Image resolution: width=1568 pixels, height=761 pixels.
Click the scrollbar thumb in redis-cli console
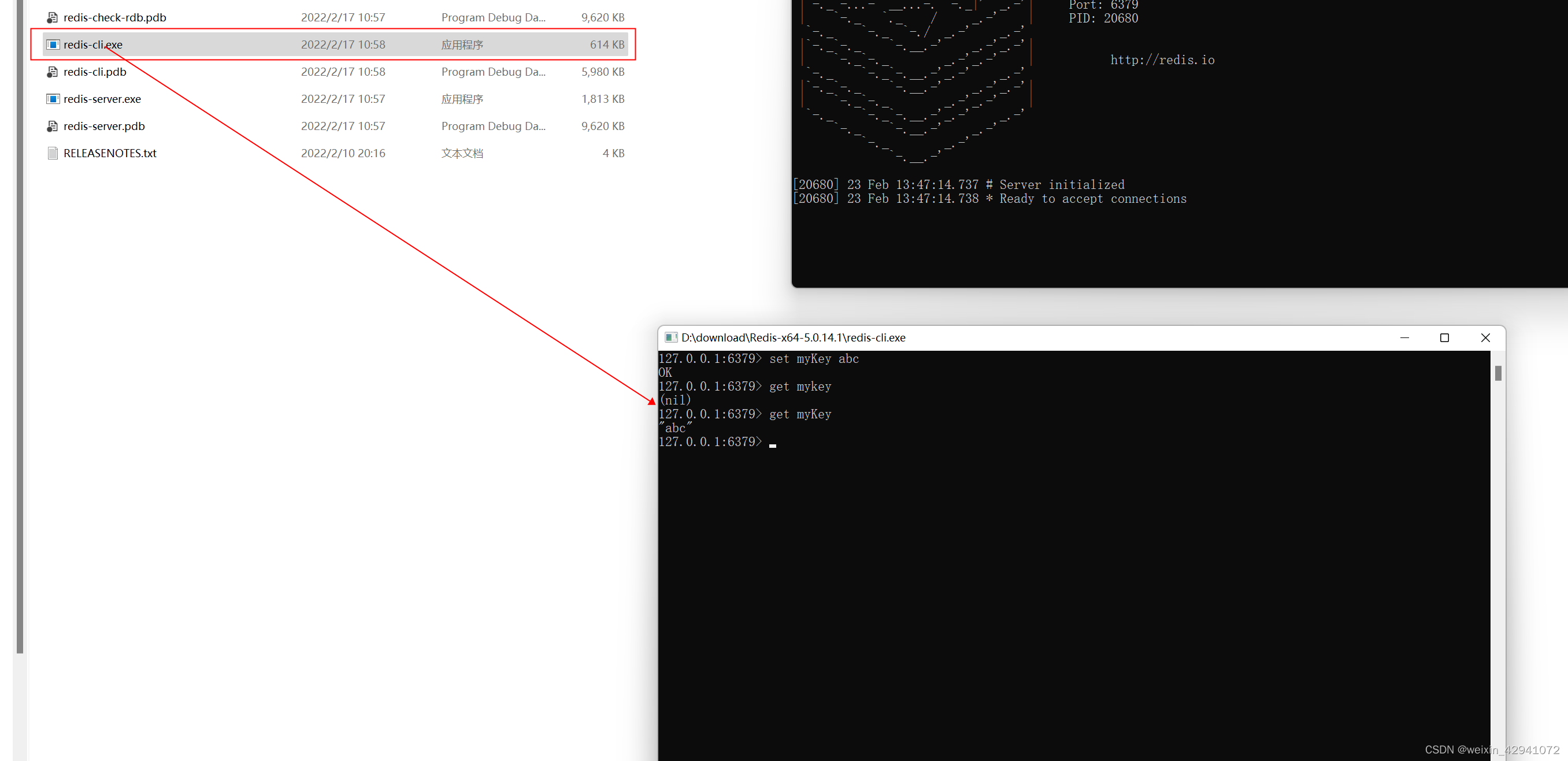pos(1498,373)
